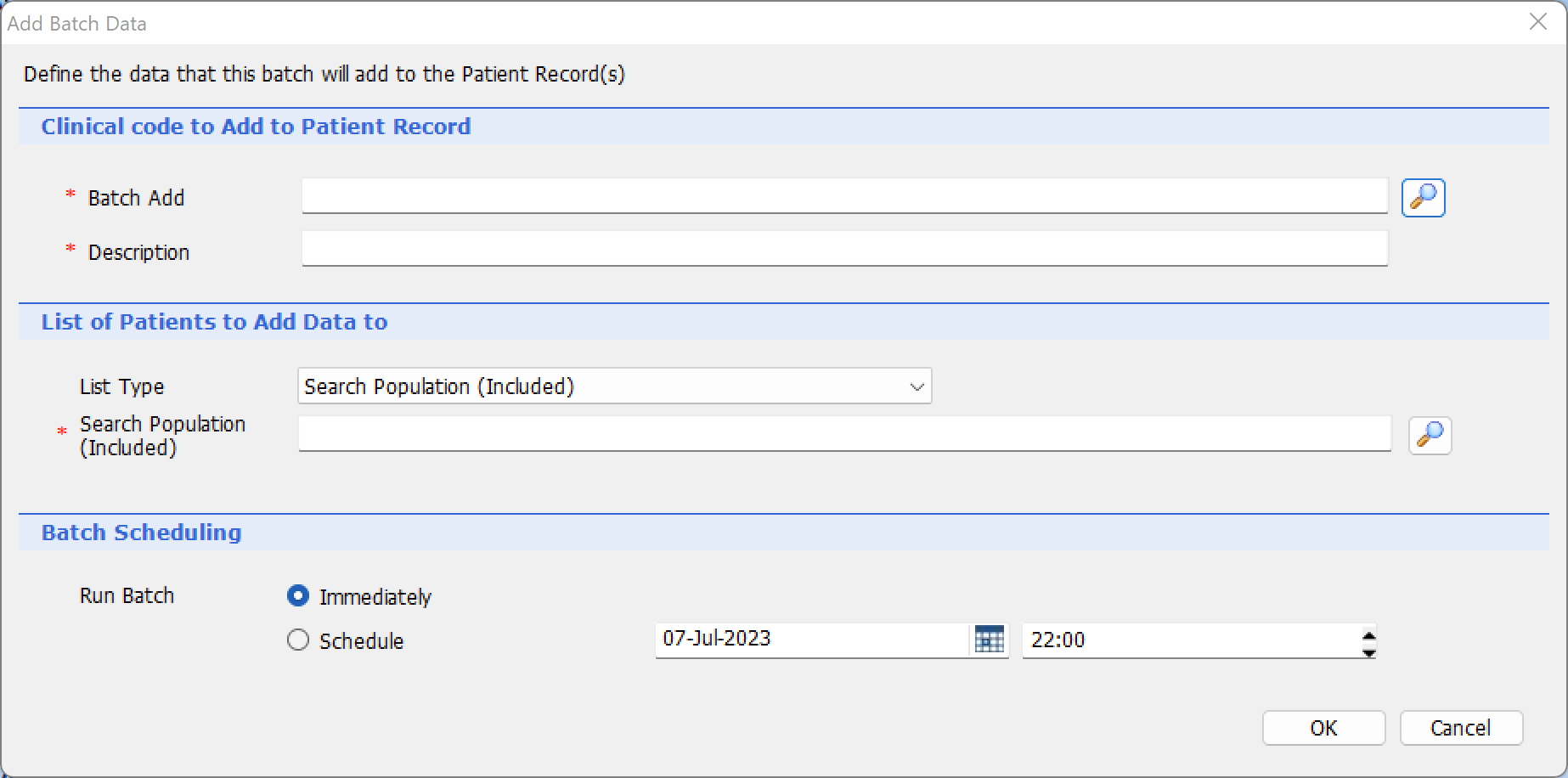
Task: Click the Batch Scheduling section header
Action: (141, 533)
